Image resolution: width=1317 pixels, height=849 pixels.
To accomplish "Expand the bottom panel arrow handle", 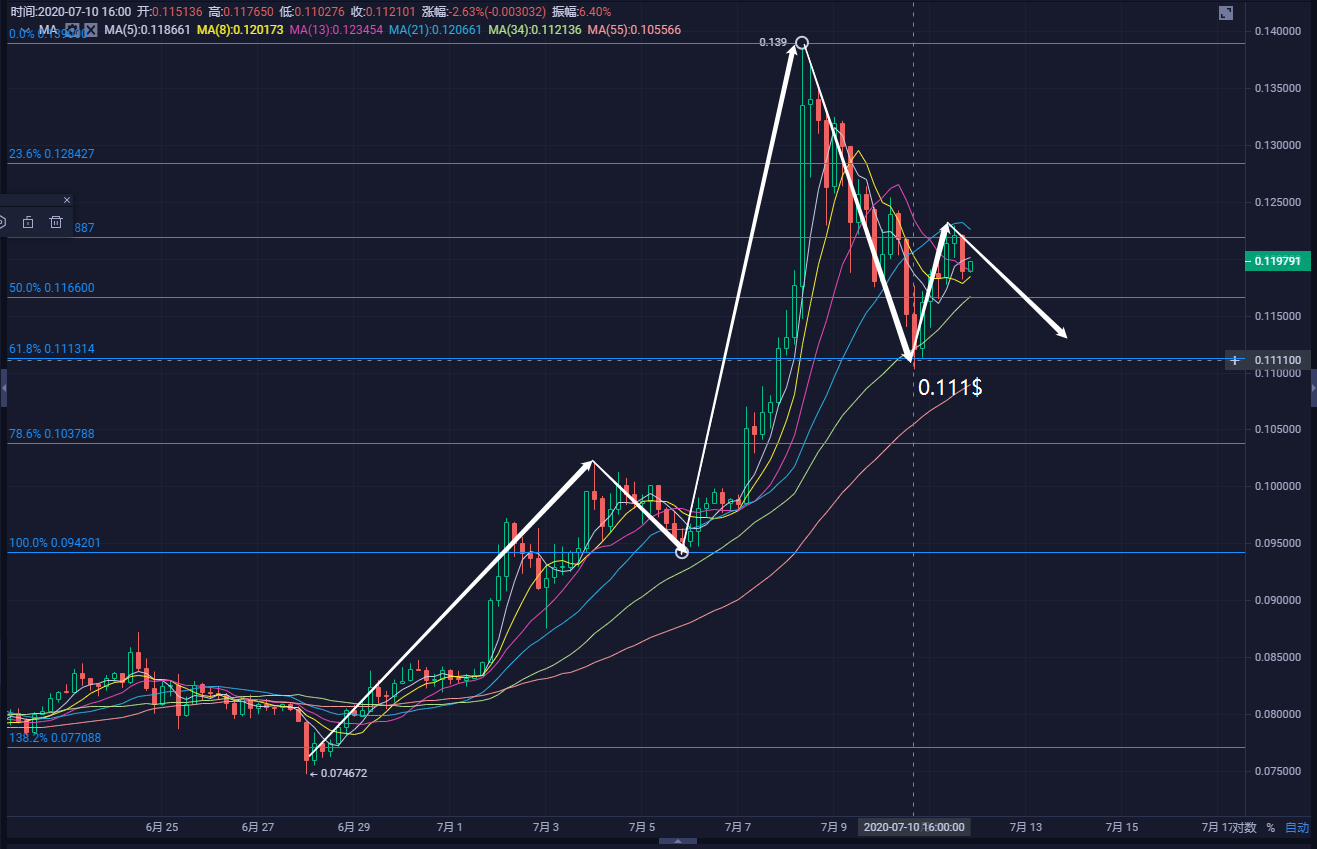I will pos(678,842).
